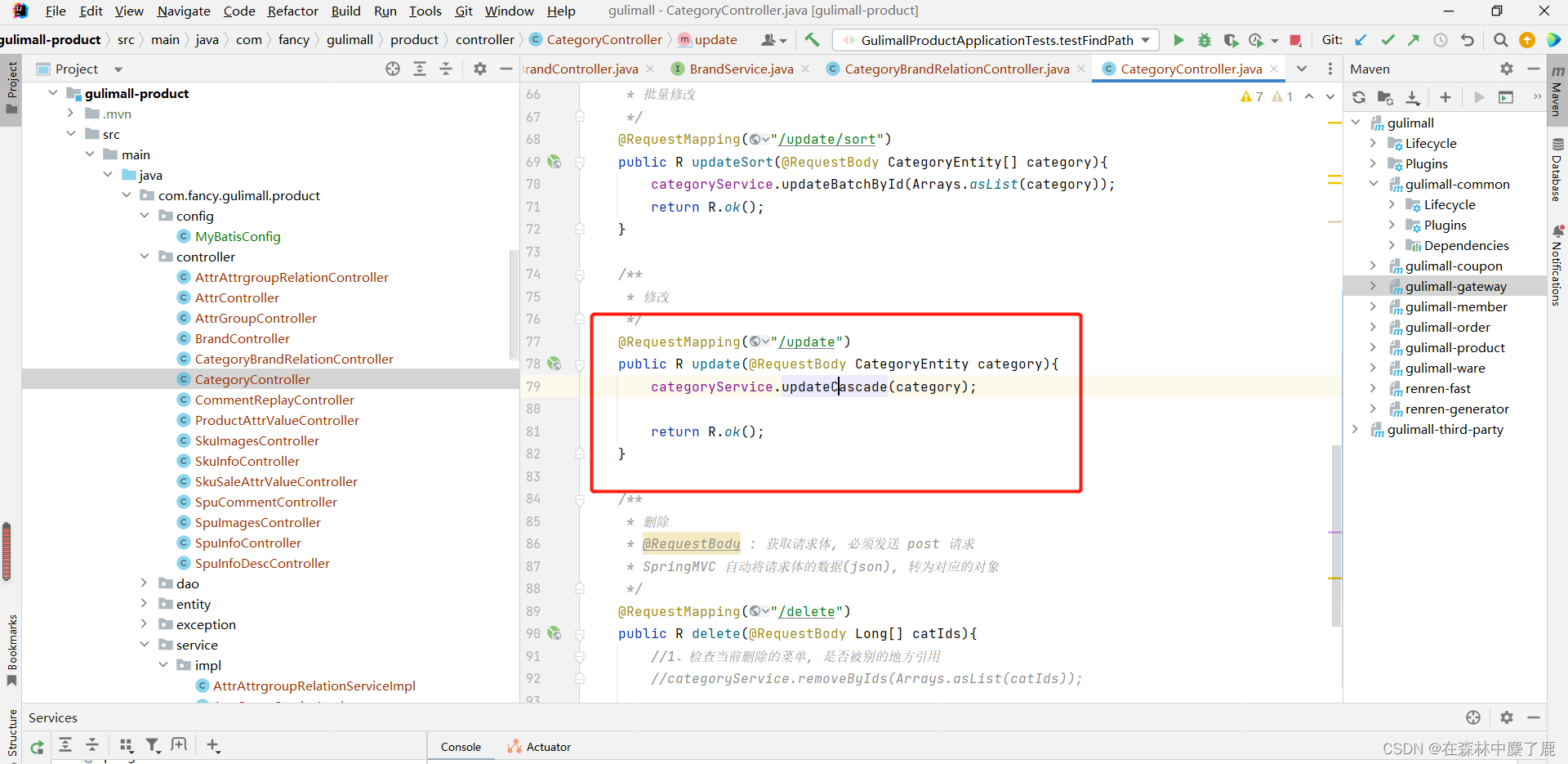Open the Services panel settings gear
Screen dimensions: 1568x764
(x=1507, y=717)
